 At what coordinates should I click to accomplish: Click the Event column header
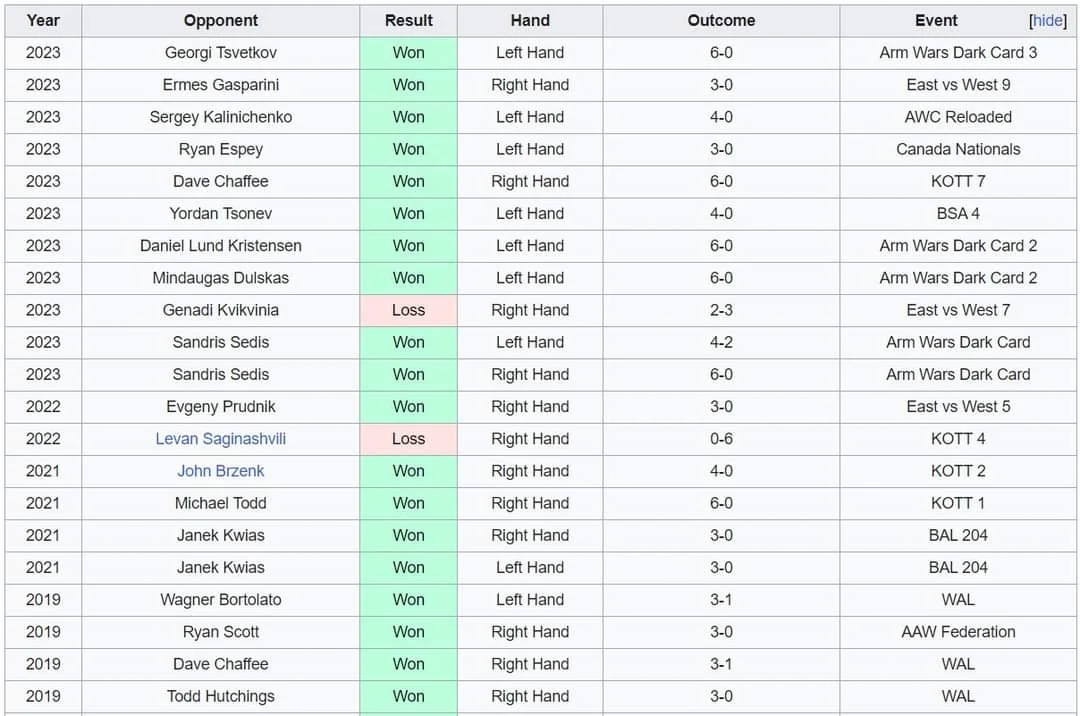(936, 20)
